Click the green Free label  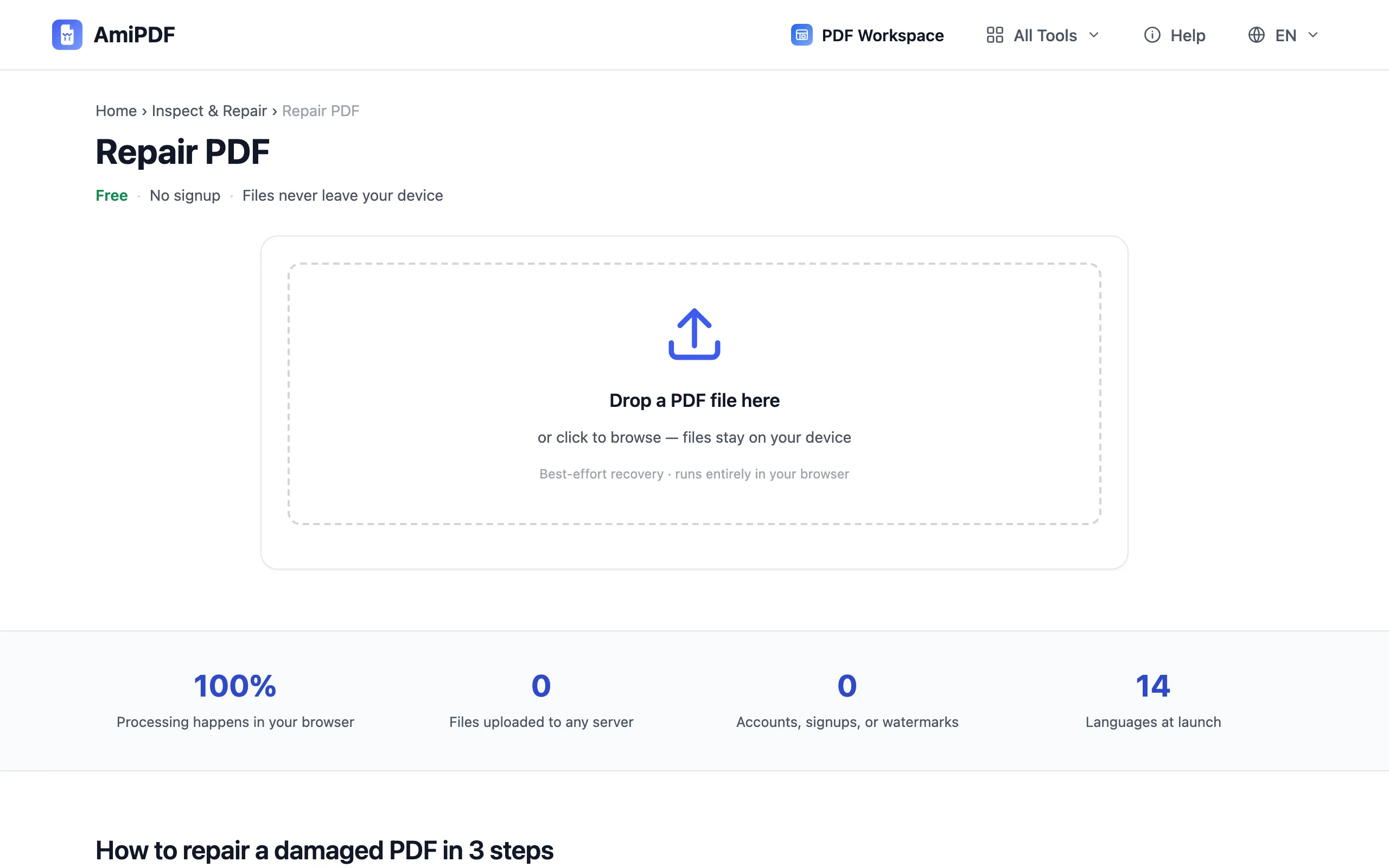point(111,196)
